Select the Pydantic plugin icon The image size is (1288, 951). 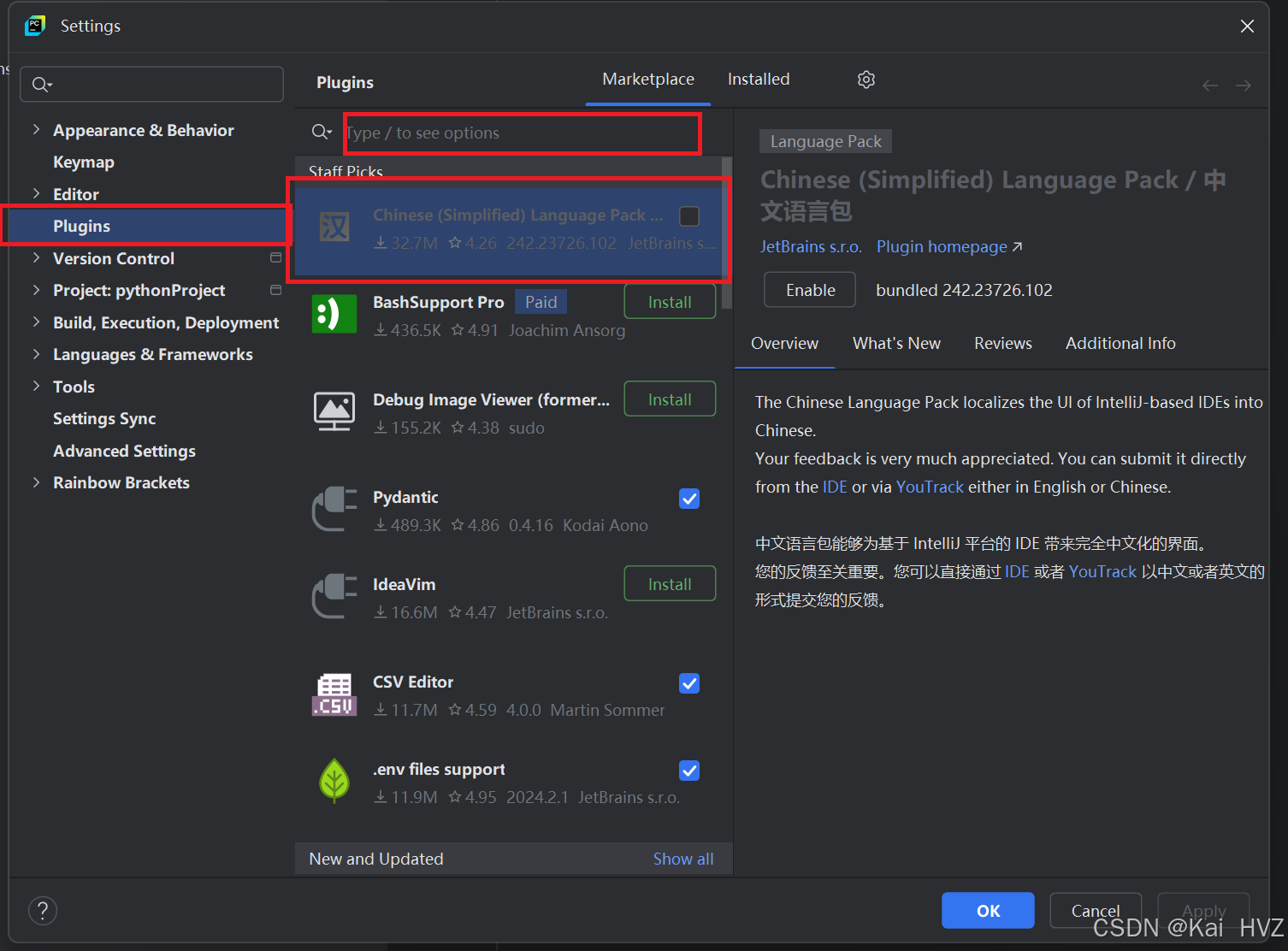coord(334,509)
